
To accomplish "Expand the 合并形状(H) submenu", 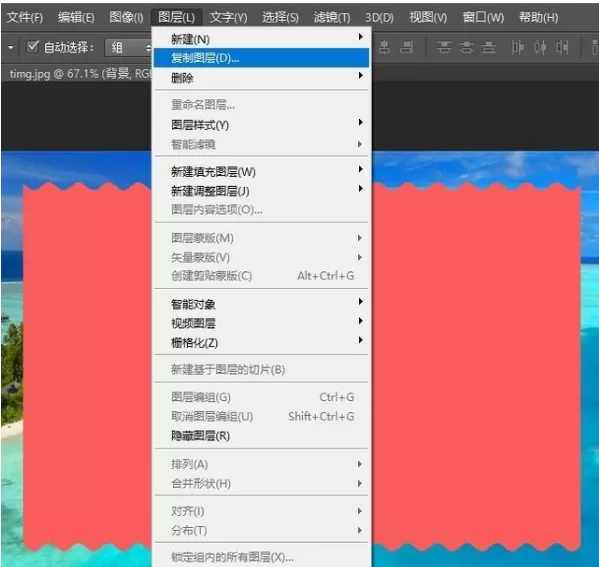I will (261, 483).
